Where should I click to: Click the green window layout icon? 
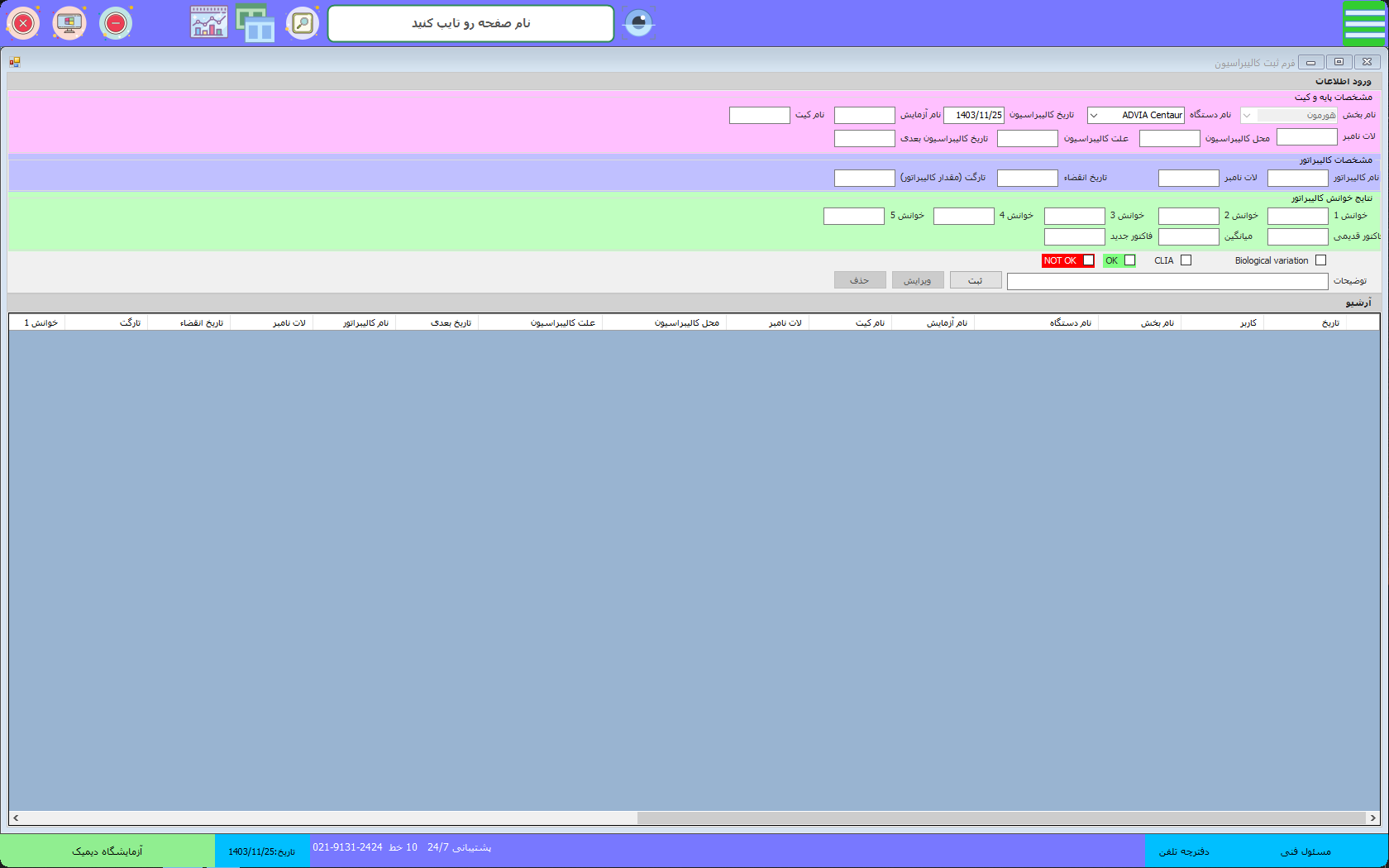click(x=255, y=23)
